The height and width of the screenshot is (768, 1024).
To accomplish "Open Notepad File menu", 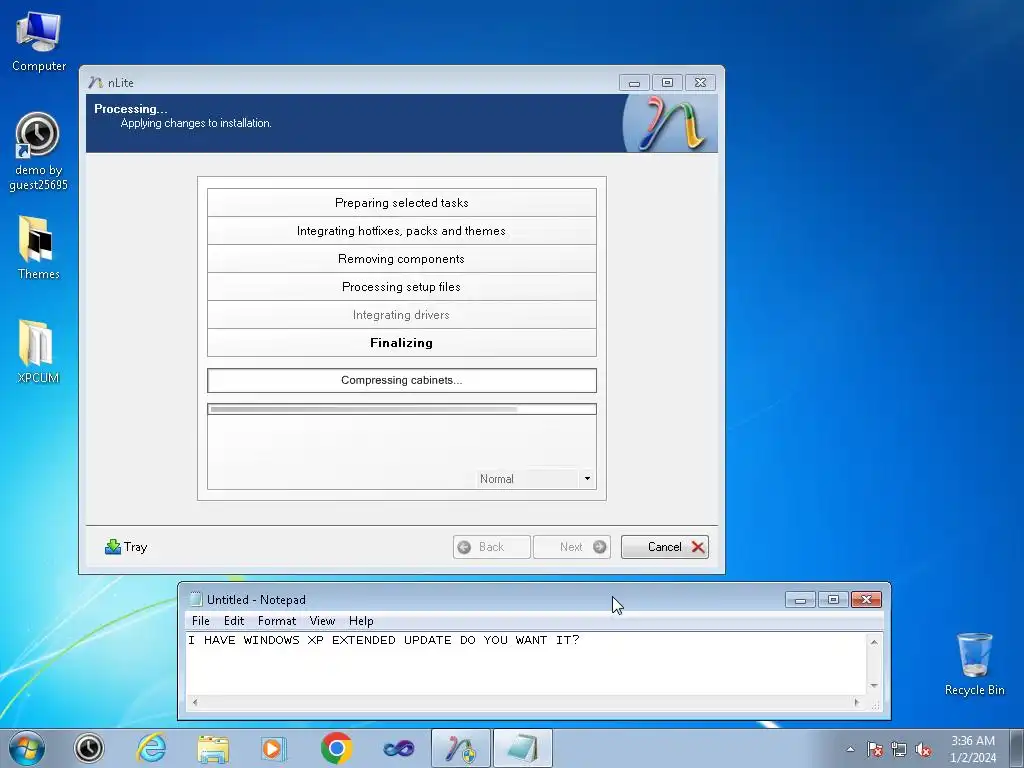I will (200, 620).
